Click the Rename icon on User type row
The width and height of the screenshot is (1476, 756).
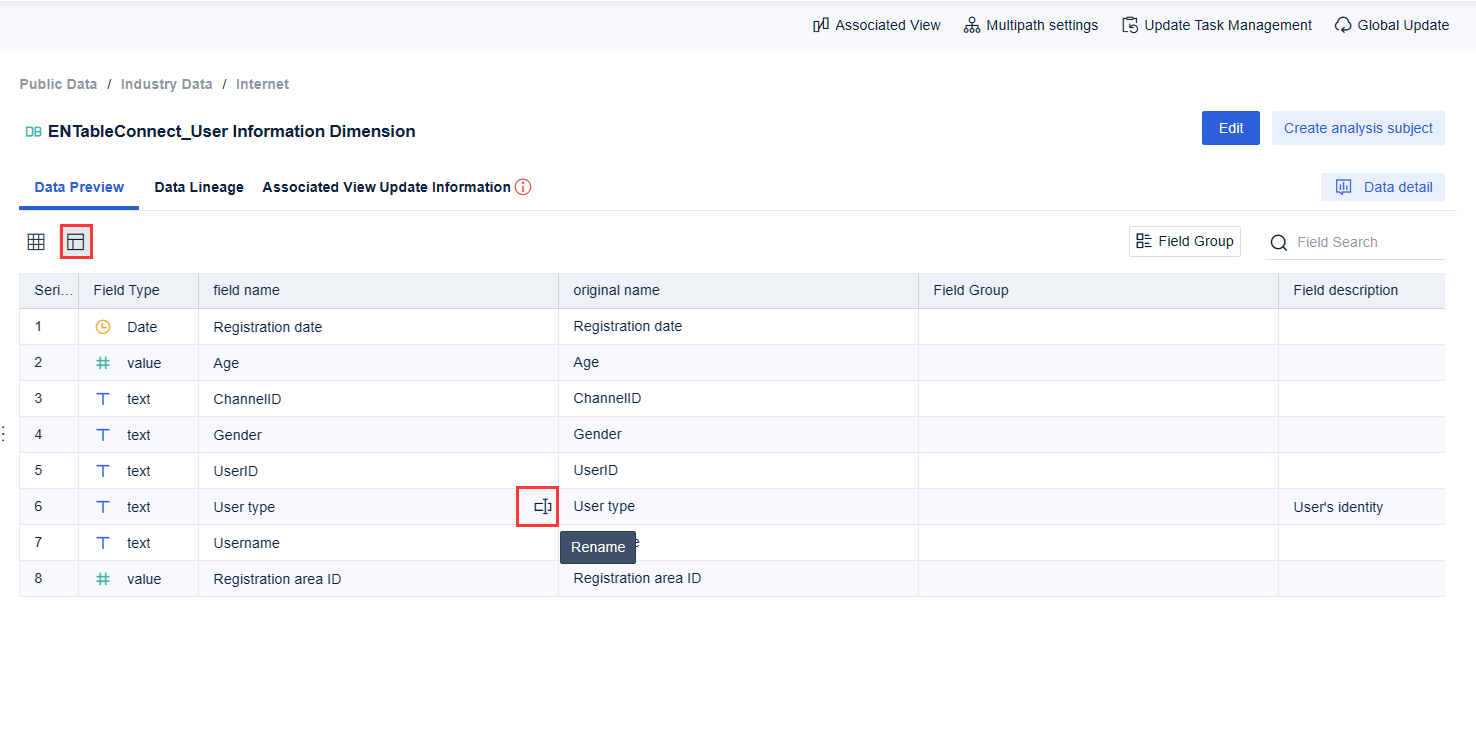543,507
